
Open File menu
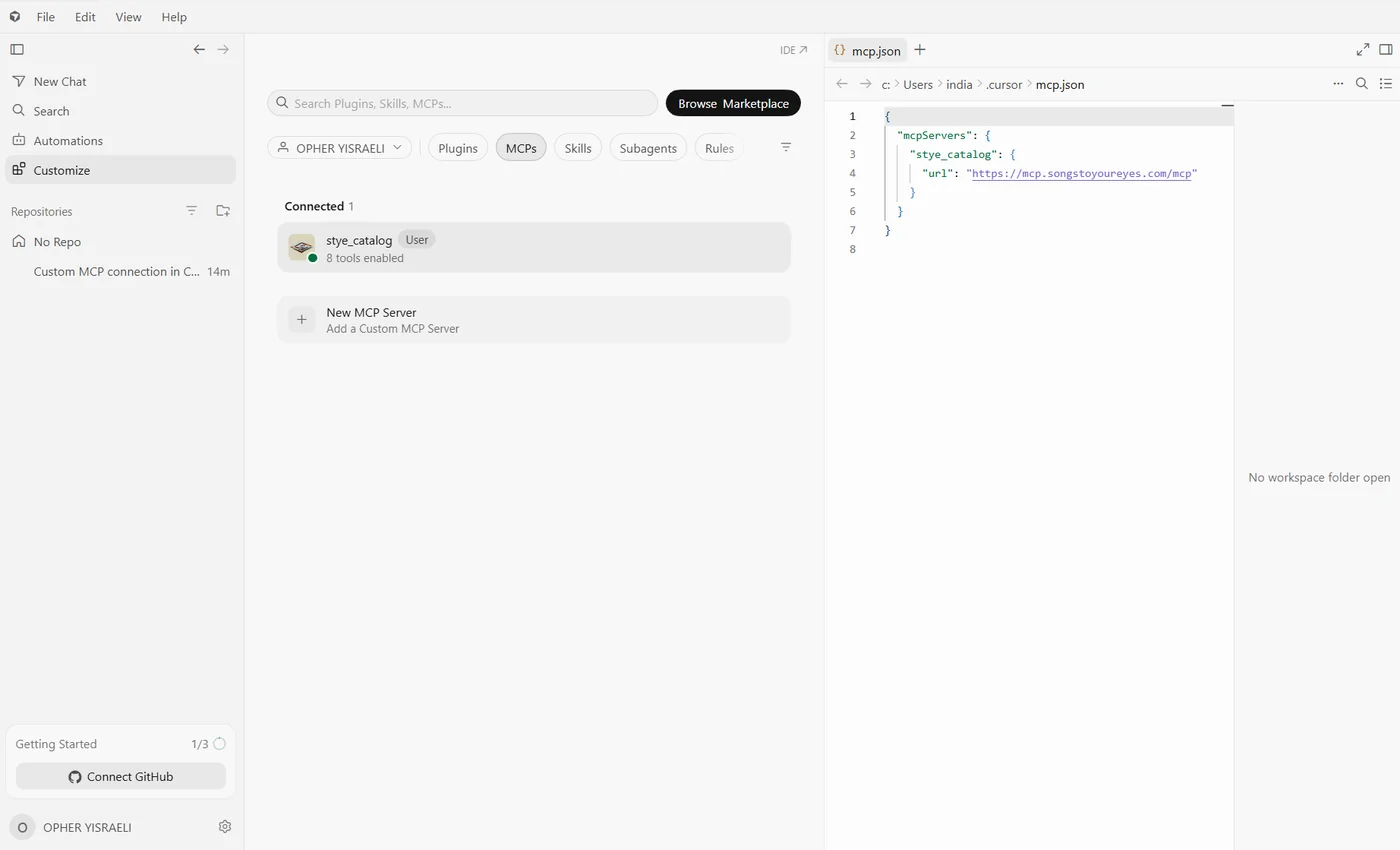point(46,17)
